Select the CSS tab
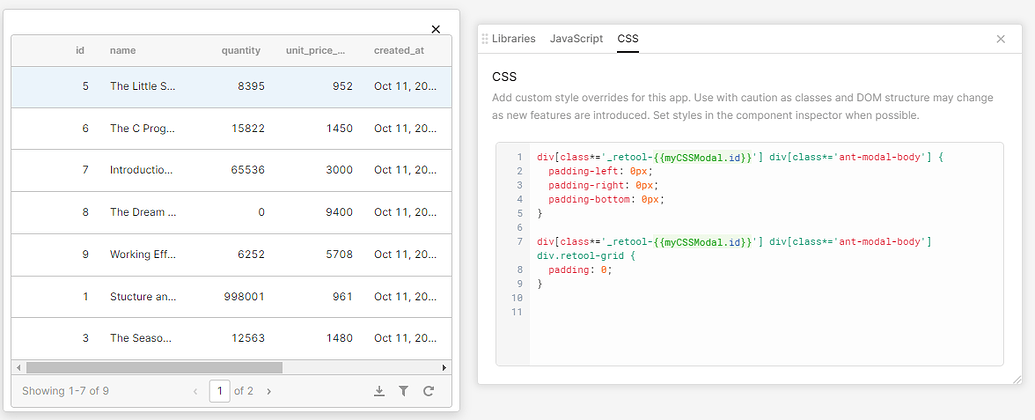Image resolution: width=1035 pixels, height=420 pixels. point(627,39)
